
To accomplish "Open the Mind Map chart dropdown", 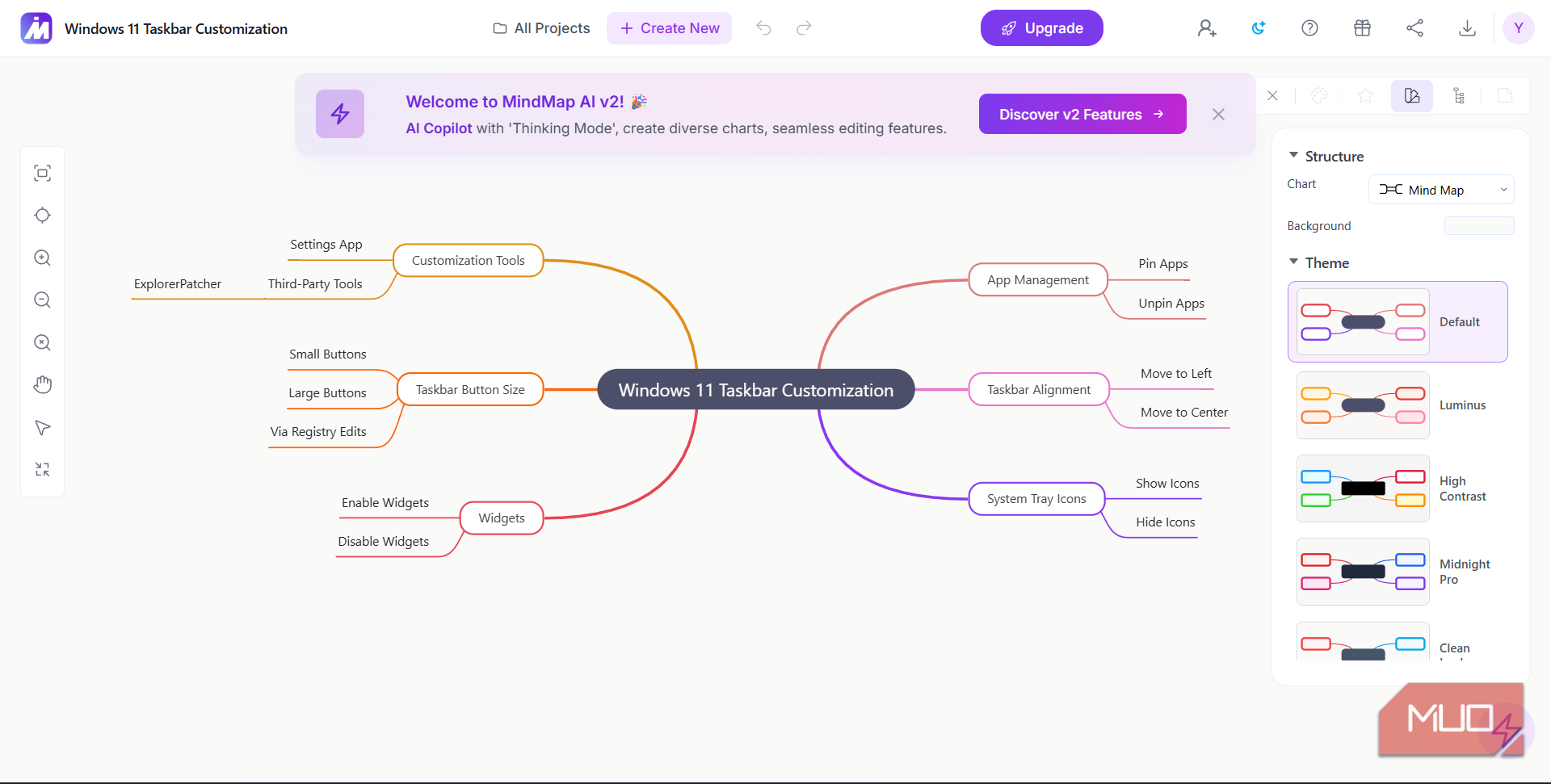I will [1441, 190].
